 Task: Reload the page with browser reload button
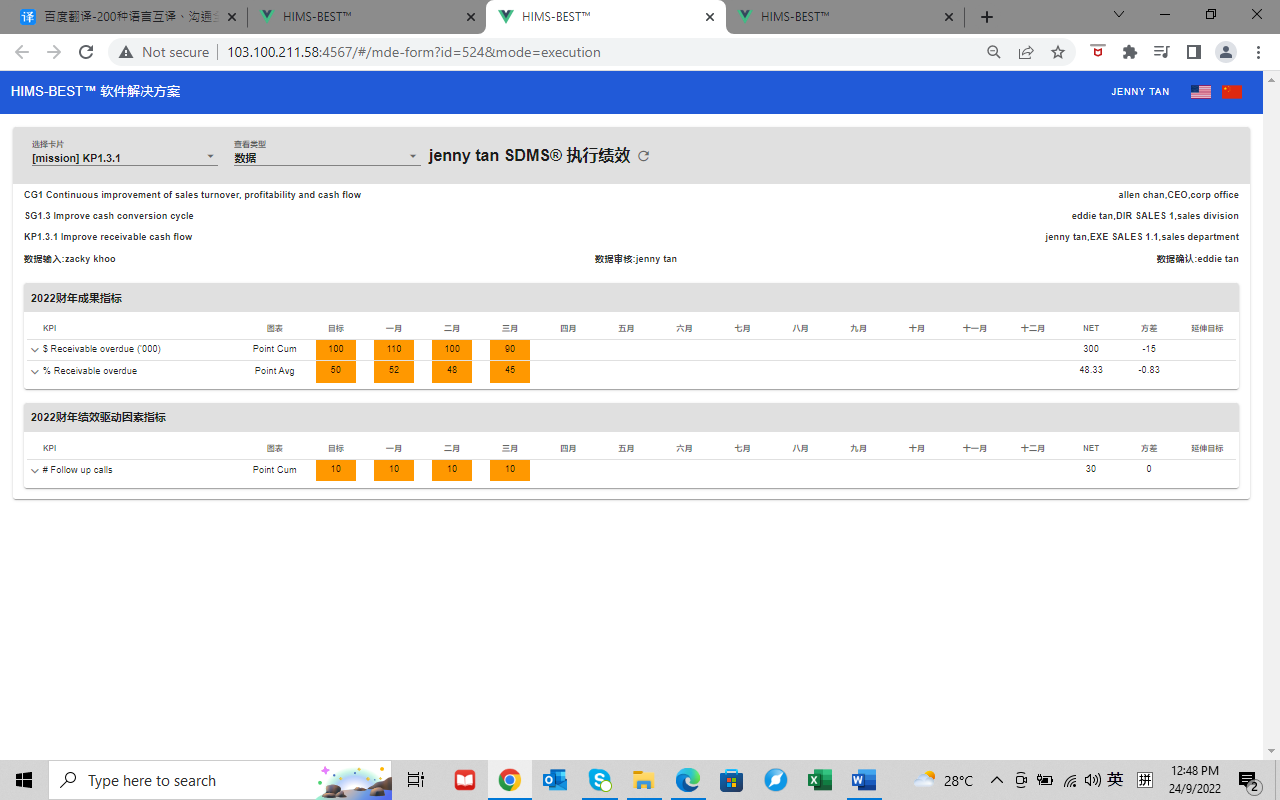[x=86, y=52]
